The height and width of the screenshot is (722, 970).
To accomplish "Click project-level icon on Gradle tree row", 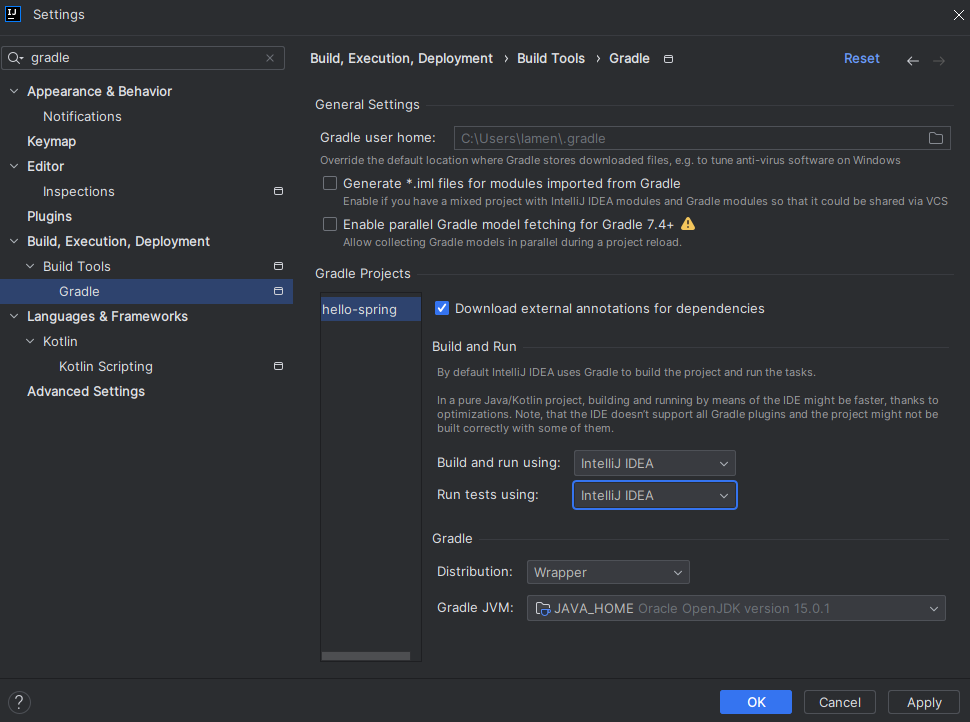I will [278, 291].
